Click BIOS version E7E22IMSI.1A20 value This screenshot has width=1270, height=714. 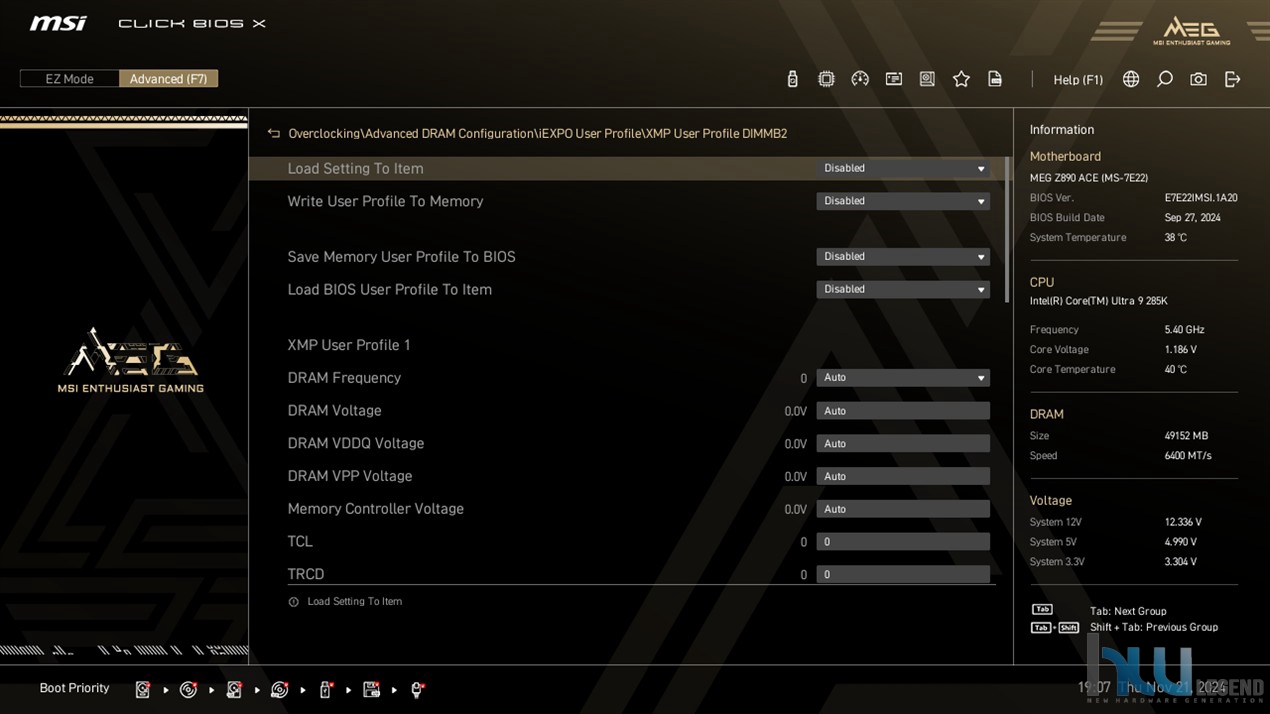1201,198
